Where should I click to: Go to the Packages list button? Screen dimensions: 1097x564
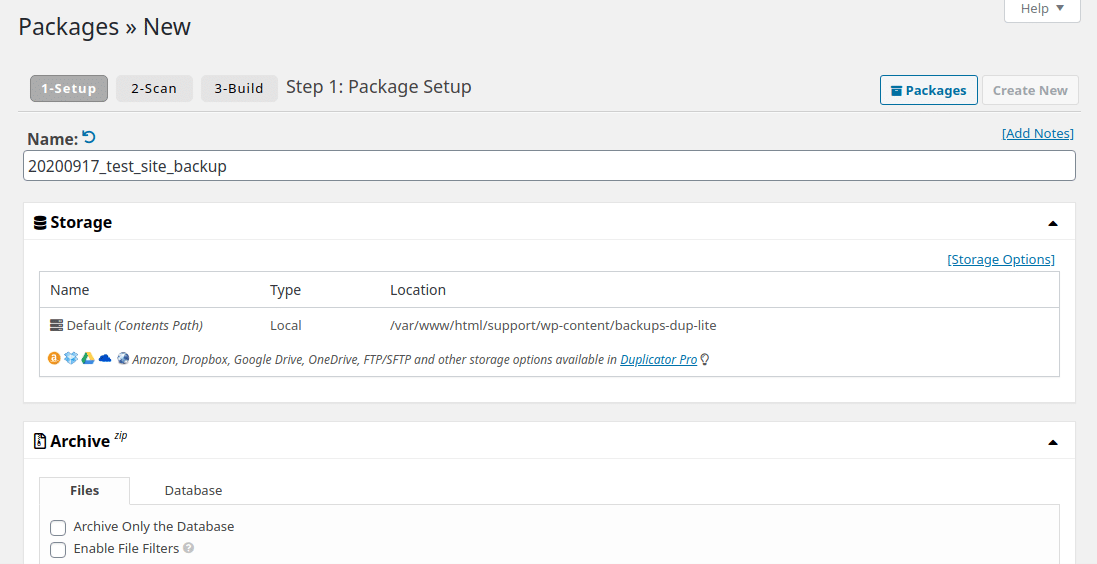coord(928,90)
